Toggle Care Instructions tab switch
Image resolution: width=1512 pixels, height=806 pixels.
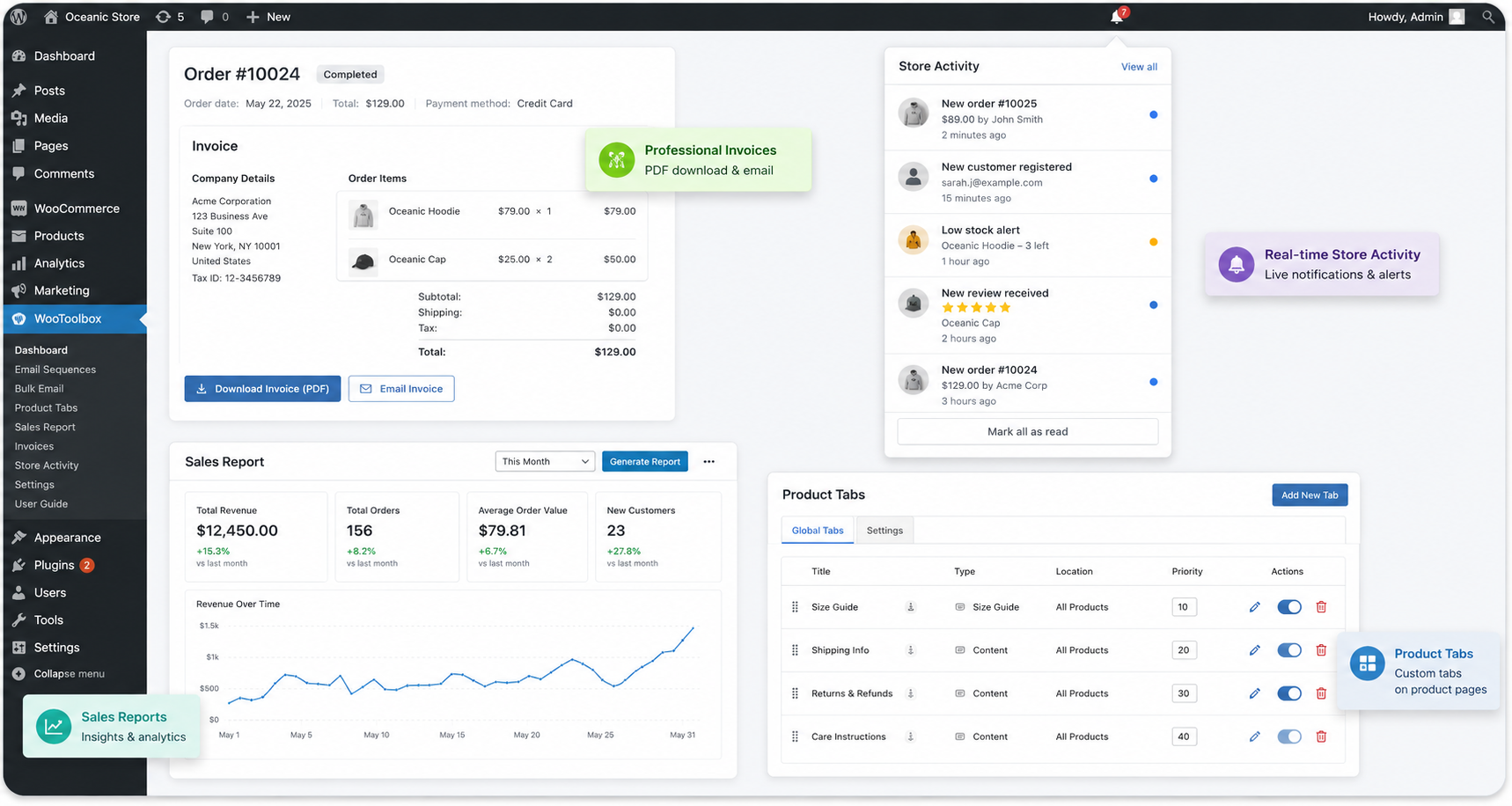click(1289, 736)
